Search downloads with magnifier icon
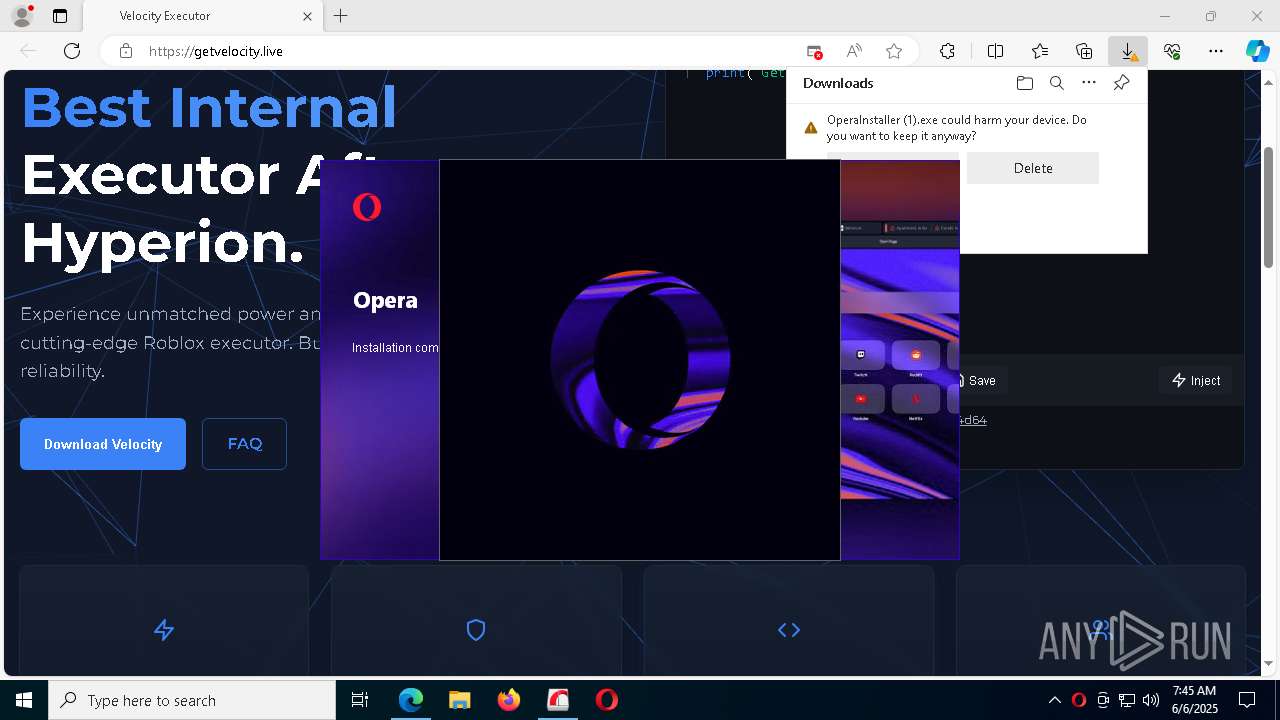The width and height of the screenshot is (1280, 720). point(1056,83)
